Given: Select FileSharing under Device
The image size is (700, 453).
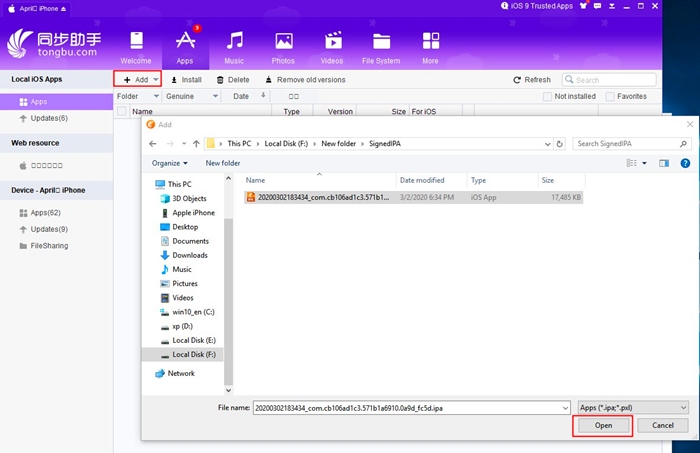Looking at the screenshot, I should coord(49,246).
